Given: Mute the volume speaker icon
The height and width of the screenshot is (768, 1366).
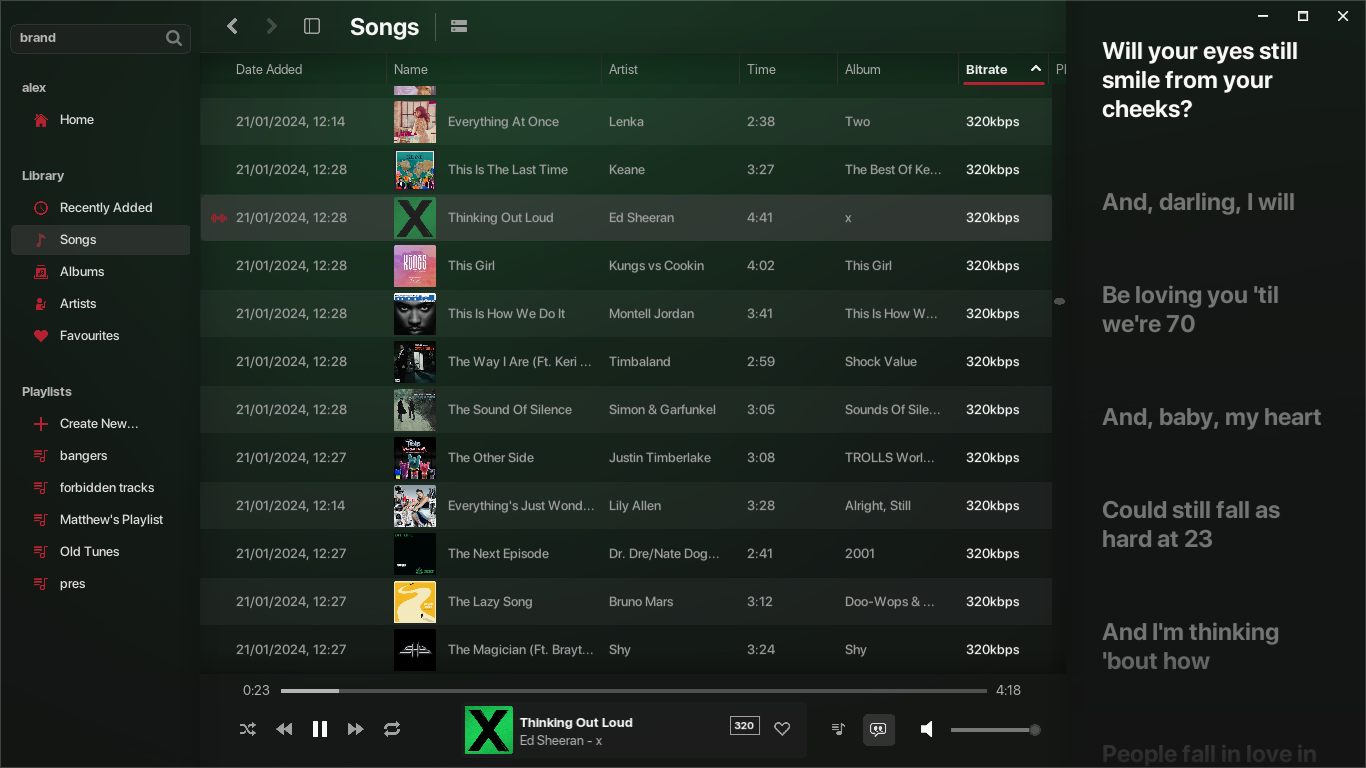Looking at the screenshot, I should [x=927, y=729].
